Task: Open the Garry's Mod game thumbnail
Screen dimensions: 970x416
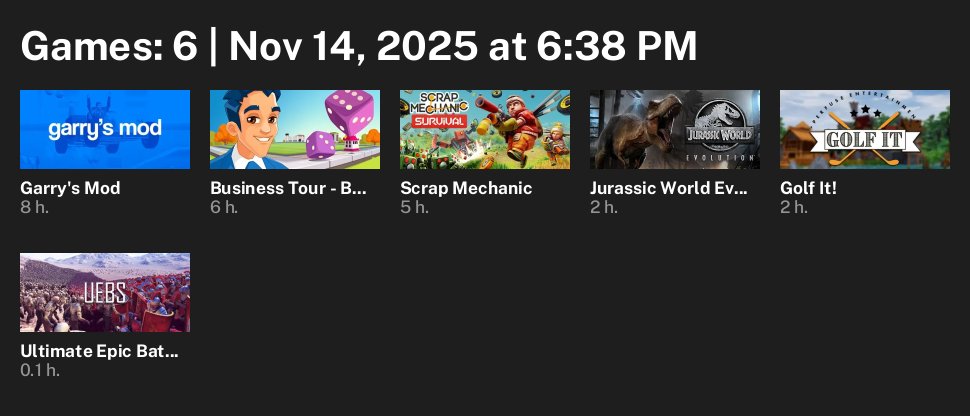Action: pyautogui.click(x=105, y=129)
